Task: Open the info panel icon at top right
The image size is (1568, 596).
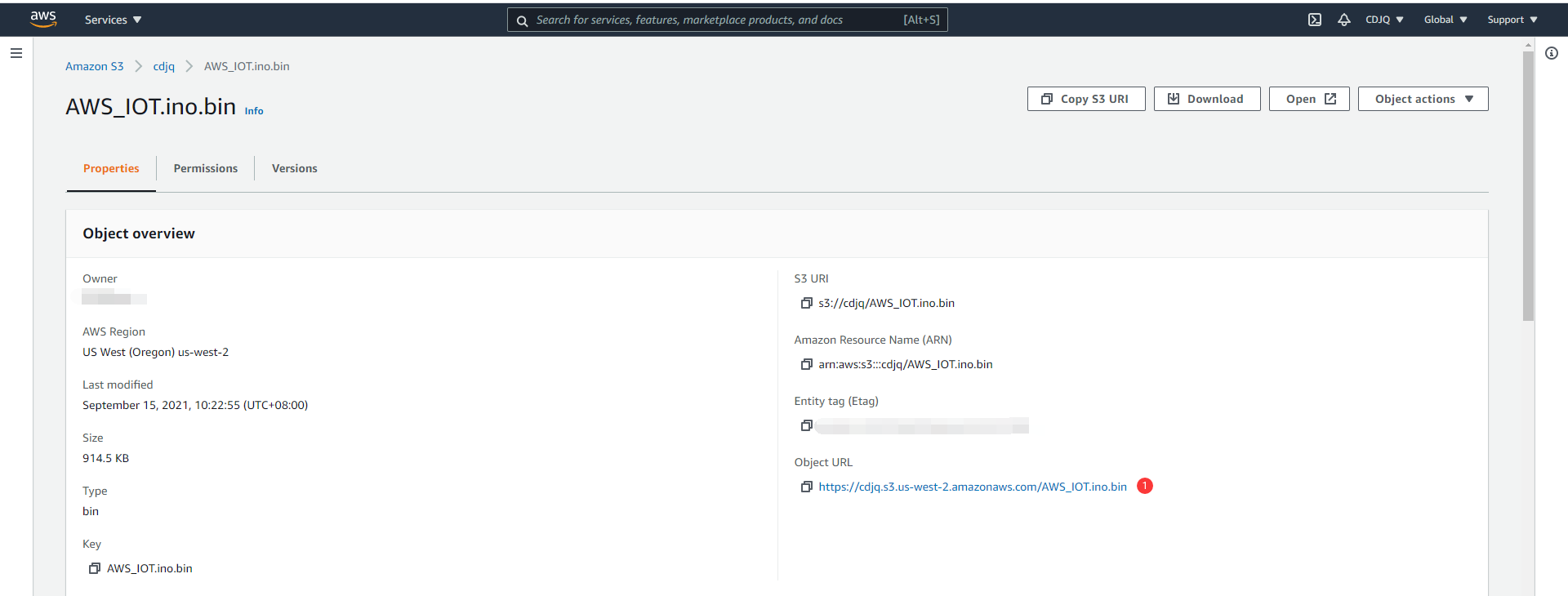Action: (x=1552, y=53)
